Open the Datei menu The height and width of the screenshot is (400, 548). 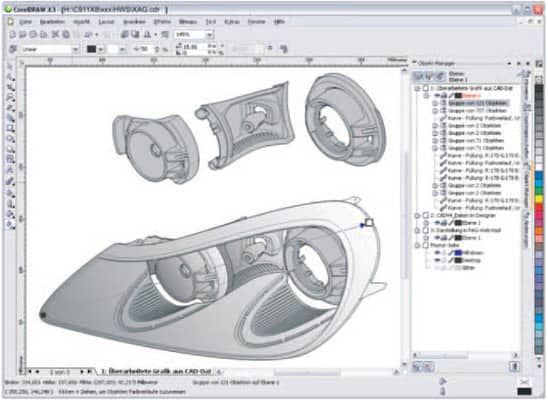[x=26, y=22]
